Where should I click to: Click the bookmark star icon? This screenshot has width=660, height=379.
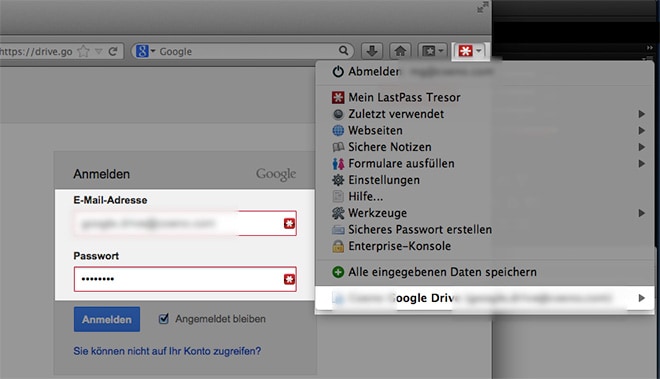click(84, 51)
